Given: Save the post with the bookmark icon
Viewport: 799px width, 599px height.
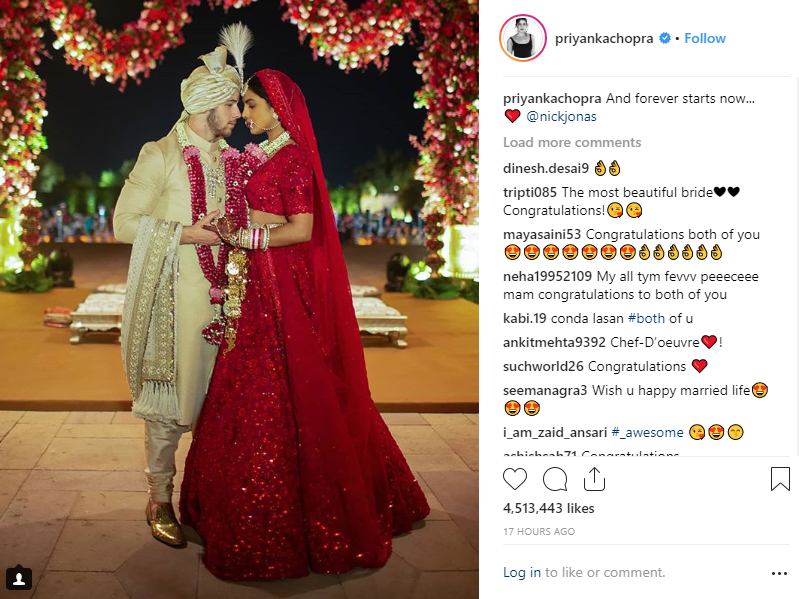Looking at the screenshot, I should coord(780,479).
